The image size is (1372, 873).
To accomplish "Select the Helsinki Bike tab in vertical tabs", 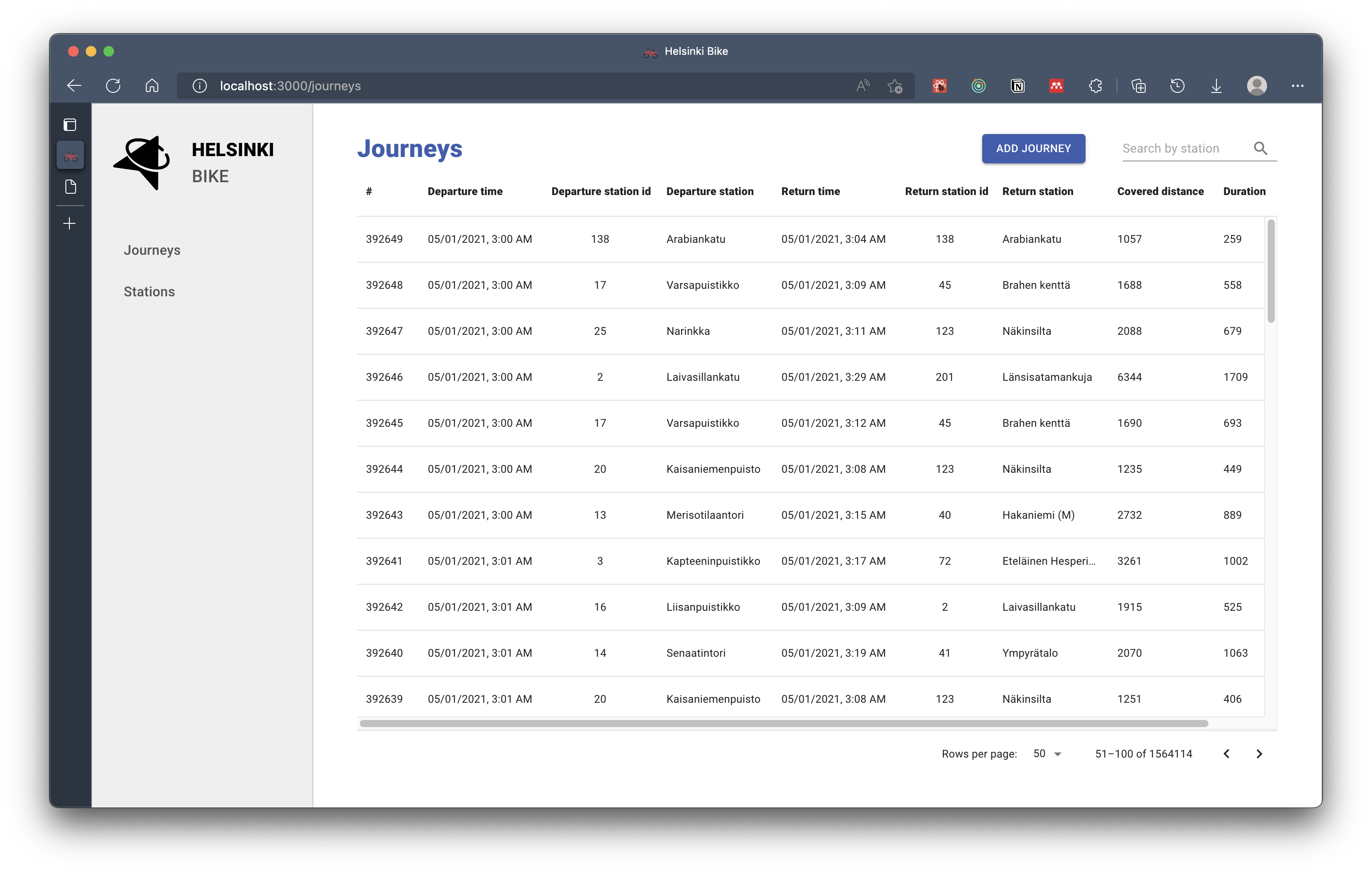I will point(70,154).
